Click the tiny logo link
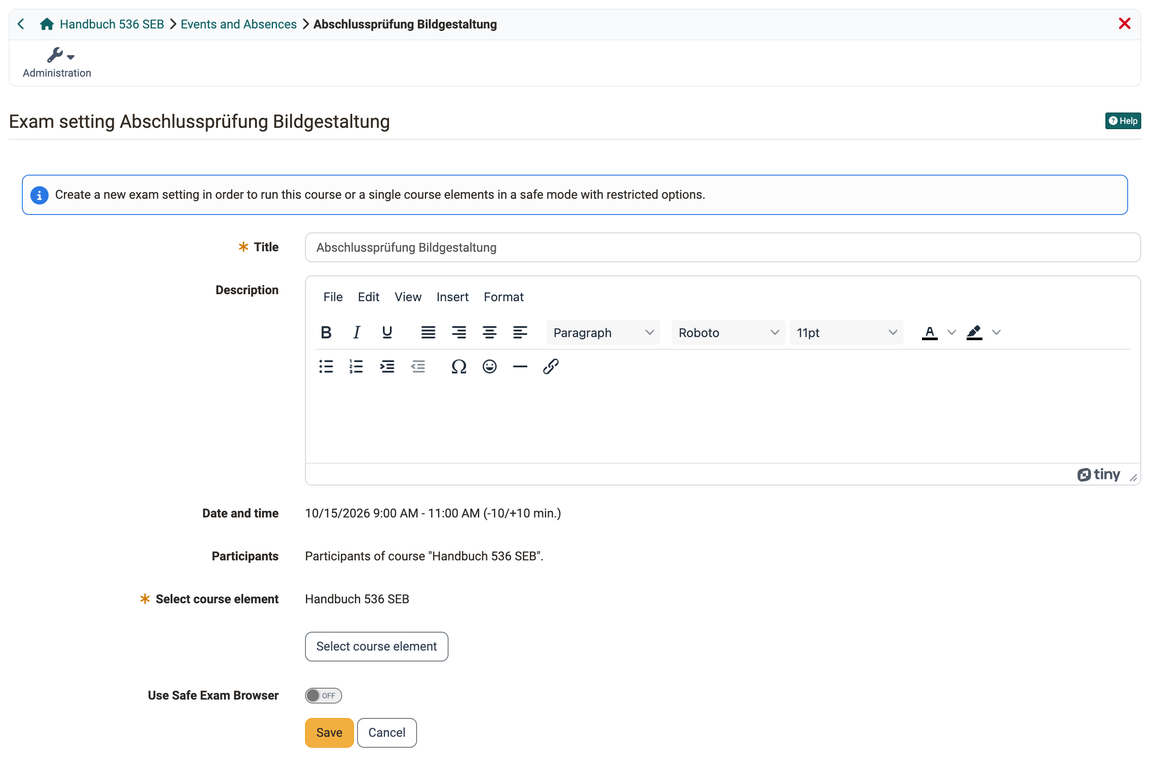Image resolution: width=1150 pixels, height=760 pixels. 1099,475
